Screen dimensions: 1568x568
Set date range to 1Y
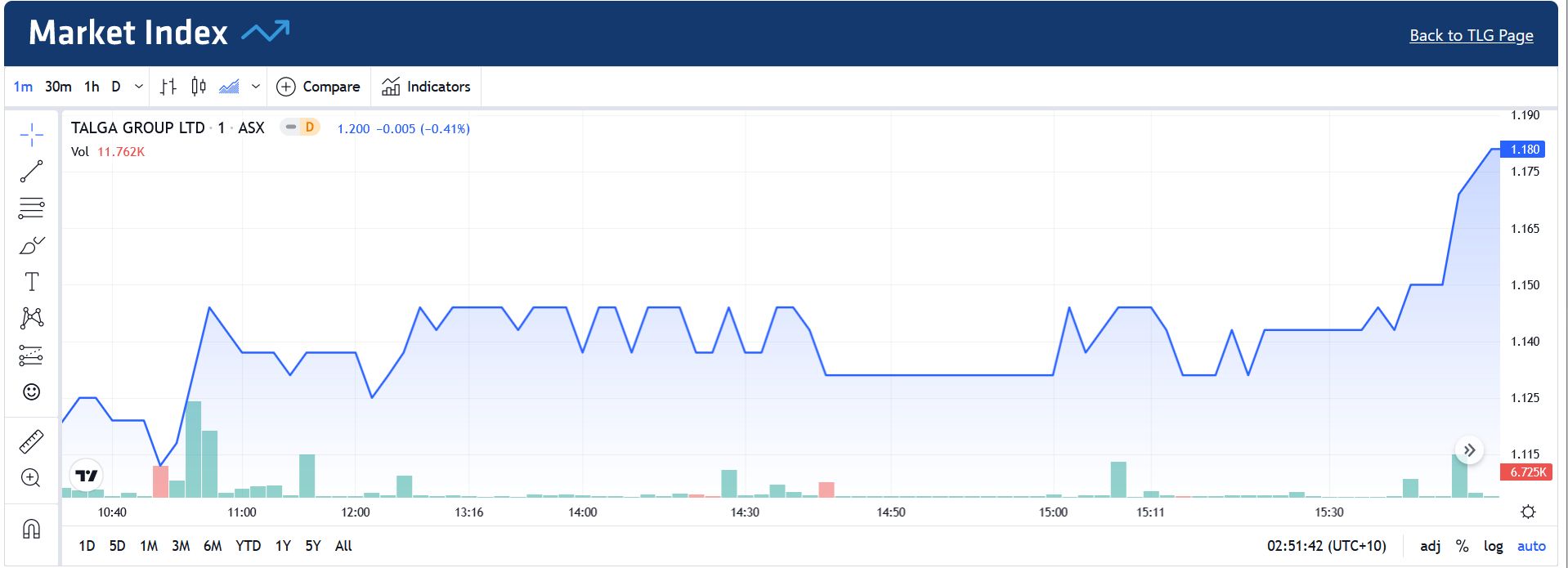283,546
